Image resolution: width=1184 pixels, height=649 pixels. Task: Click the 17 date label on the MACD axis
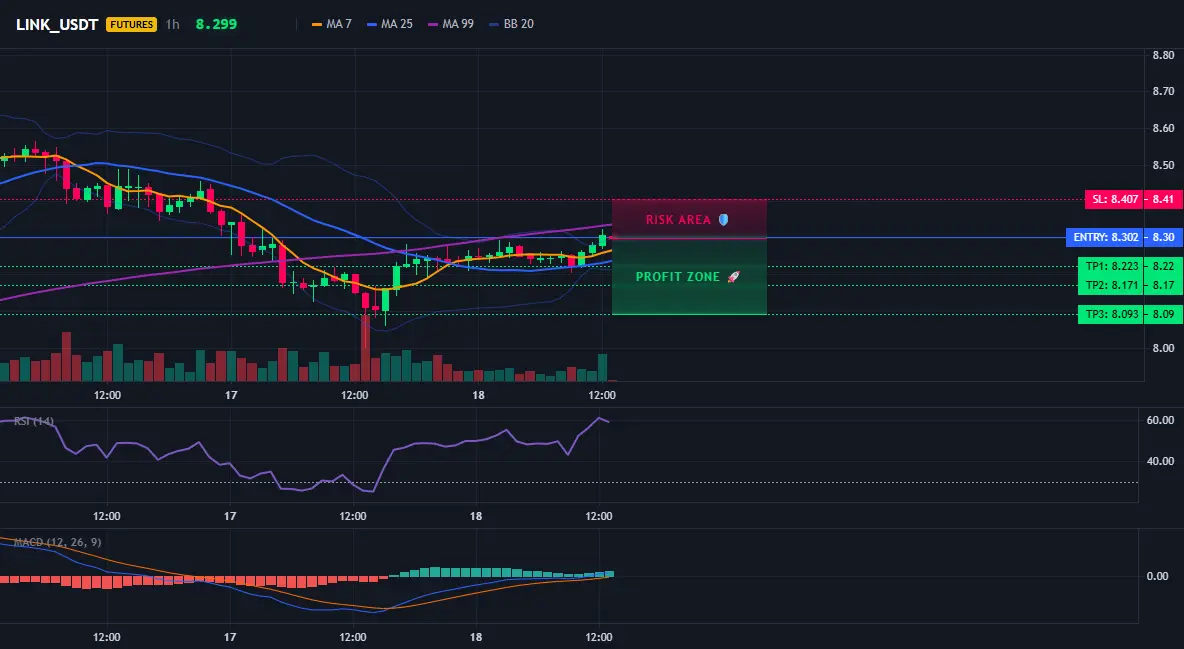point(230,637)
